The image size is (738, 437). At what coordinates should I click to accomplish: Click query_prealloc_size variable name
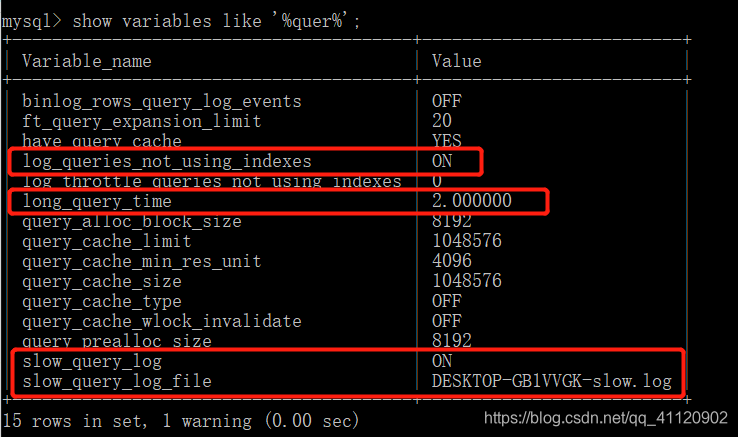tap(117, 341)
